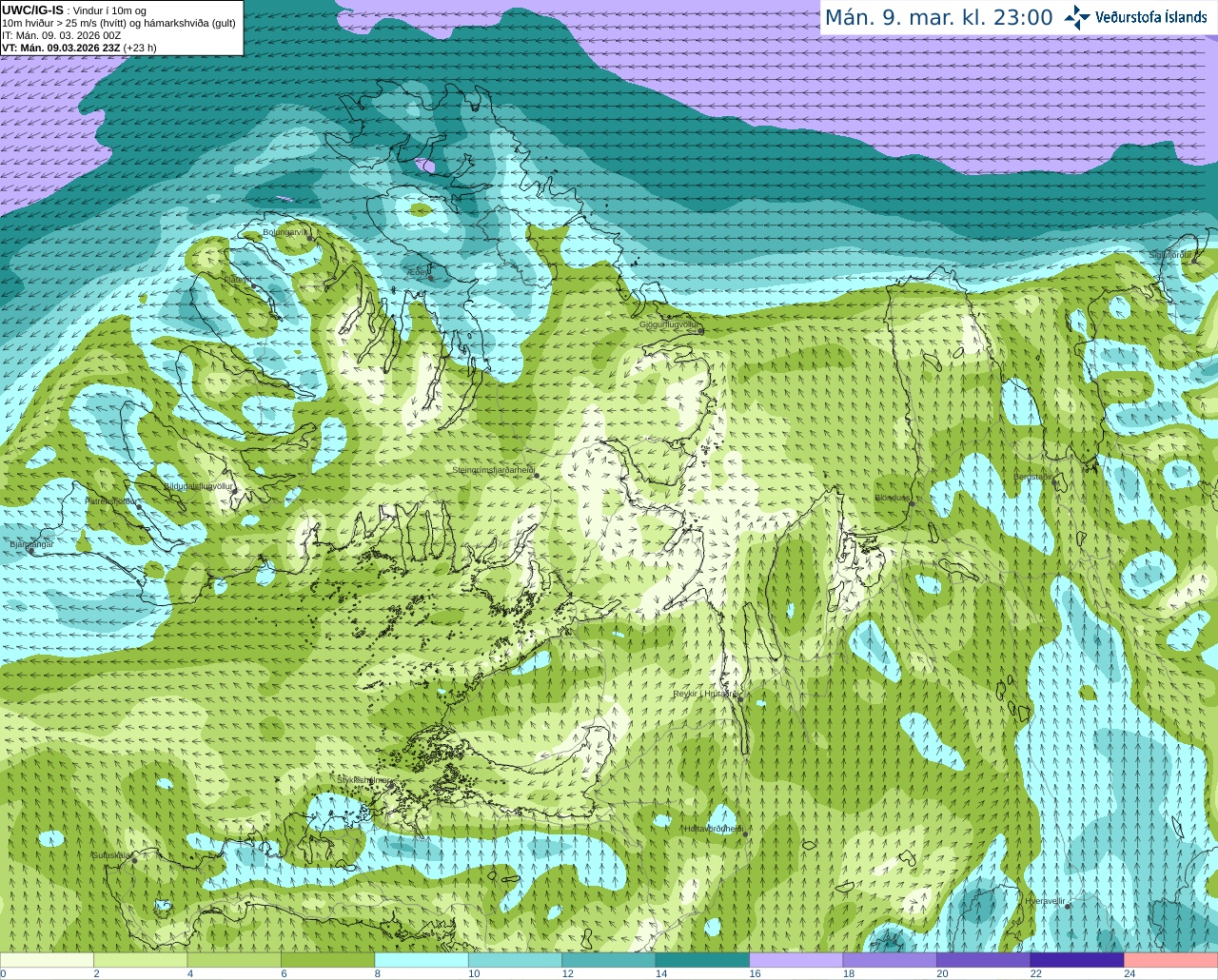
Task: Pick the dark indigo 22–24 legend swatch
Action: 1076,960
